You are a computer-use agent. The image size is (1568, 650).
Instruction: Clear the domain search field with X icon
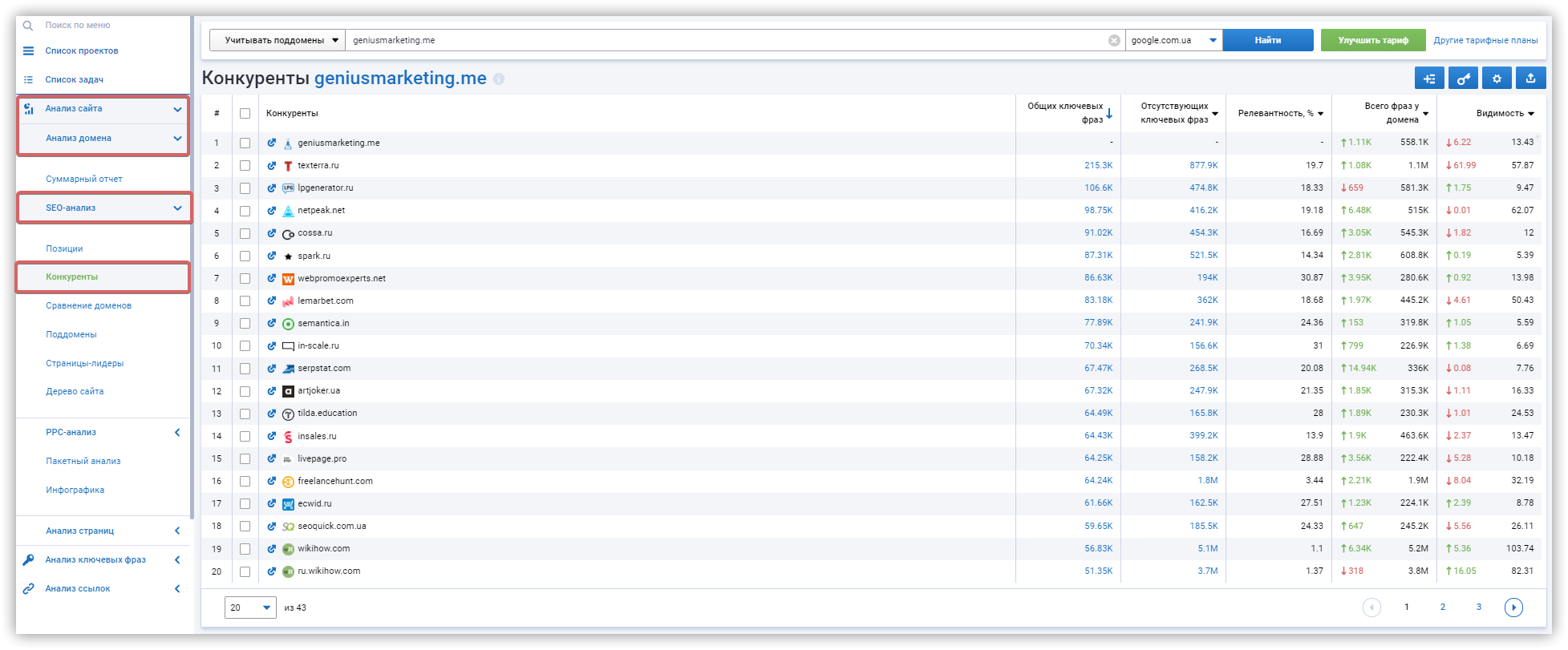coord(1114,40)
